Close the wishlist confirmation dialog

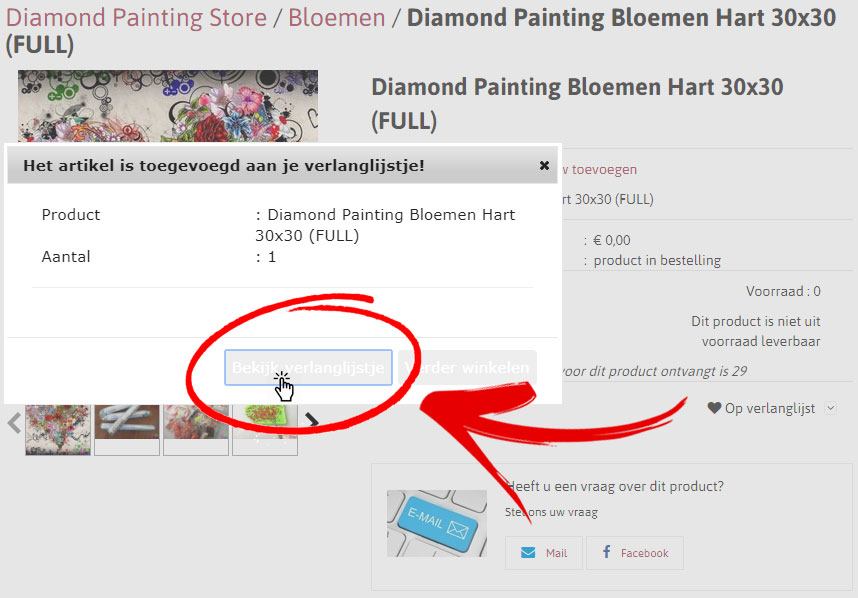tap(544, 165)
